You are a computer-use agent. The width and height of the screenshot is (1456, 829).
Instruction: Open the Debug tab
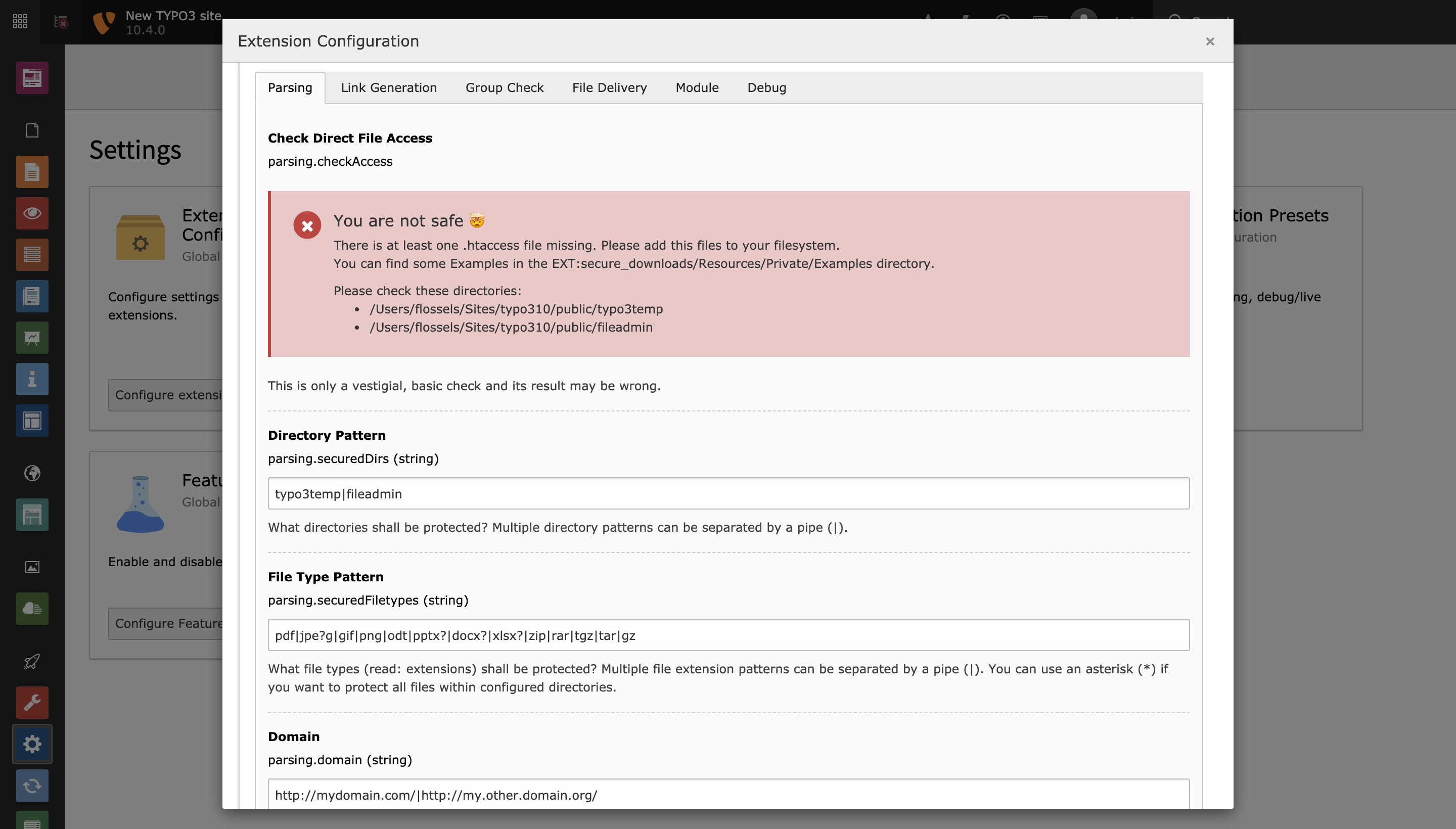pos(766,87)
